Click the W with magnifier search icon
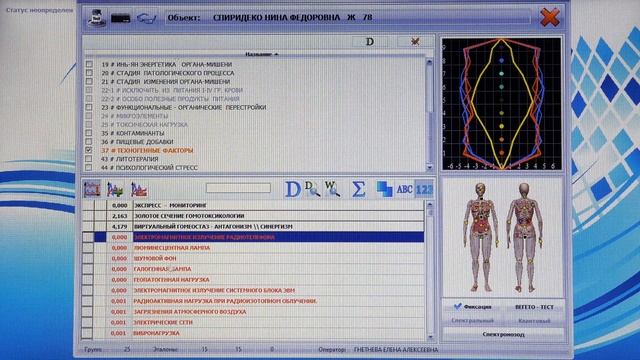Screen dimensions: 640x360 [333, 189]
